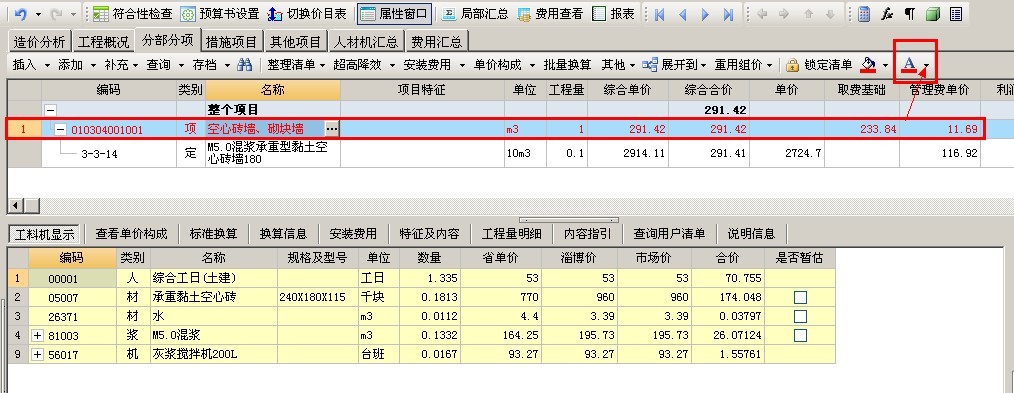Click the paint bucket fill color icon

click(868, 64)
